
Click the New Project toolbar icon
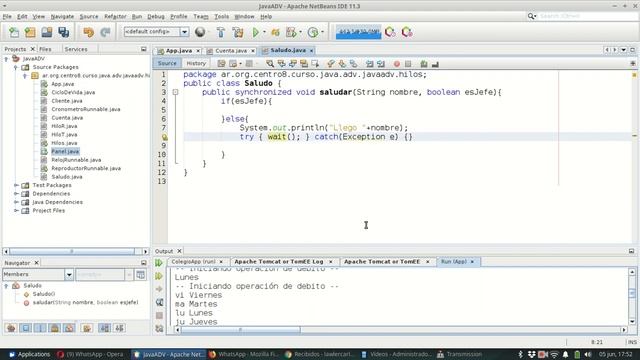(x=30, y=32)
